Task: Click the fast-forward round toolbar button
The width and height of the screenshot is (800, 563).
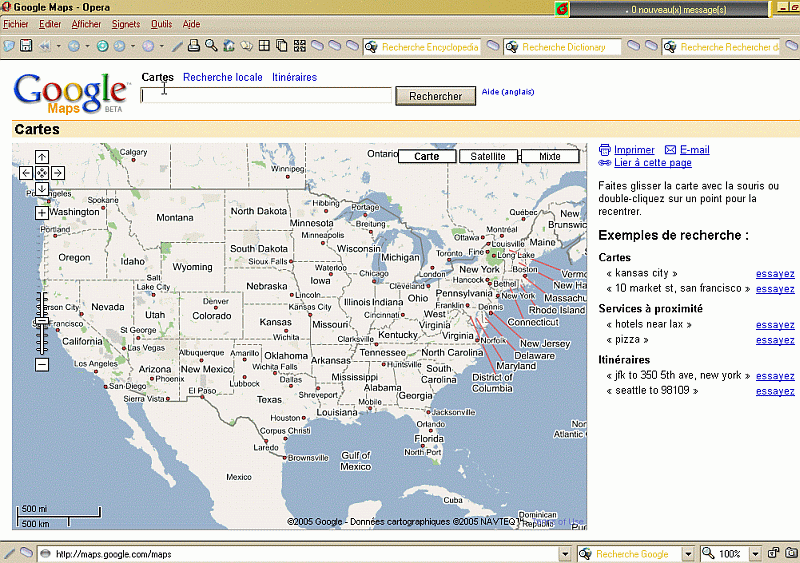Action: pyautogui.click(x=148, y=46)
